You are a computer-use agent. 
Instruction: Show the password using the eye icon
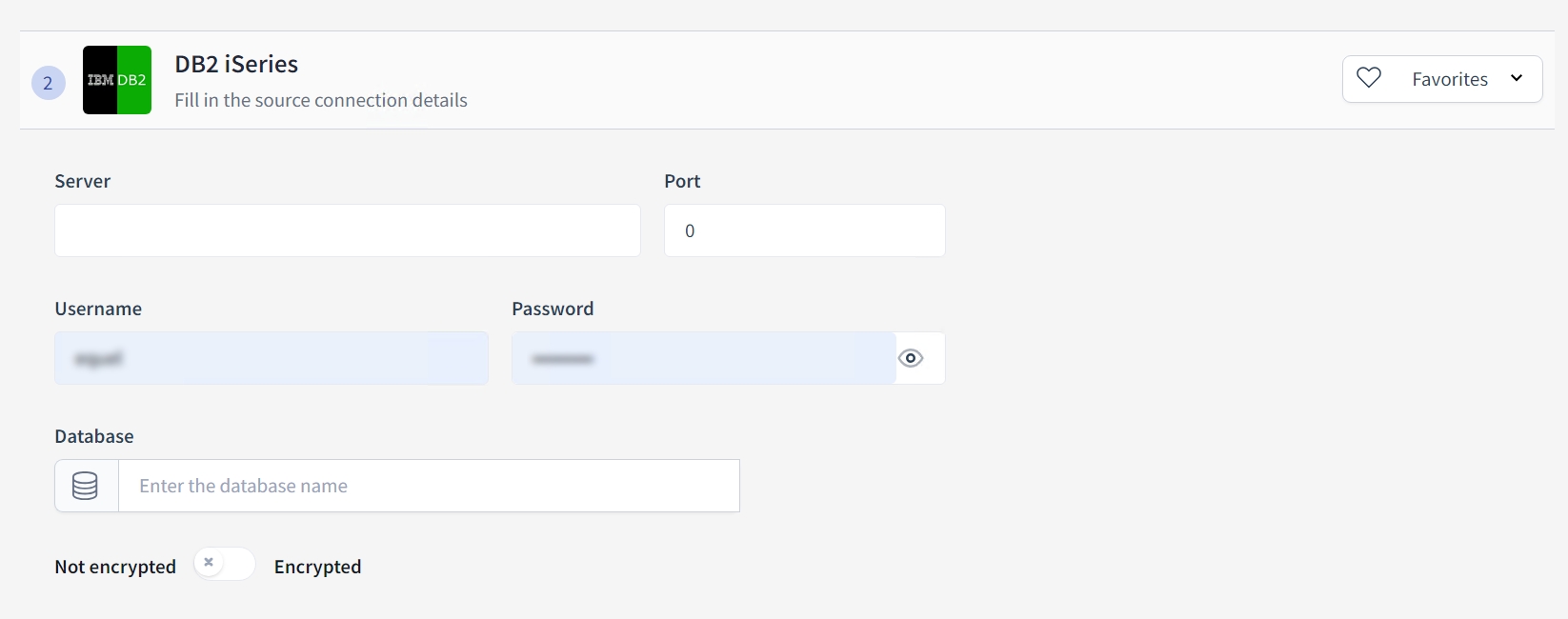tap(911, 358)
